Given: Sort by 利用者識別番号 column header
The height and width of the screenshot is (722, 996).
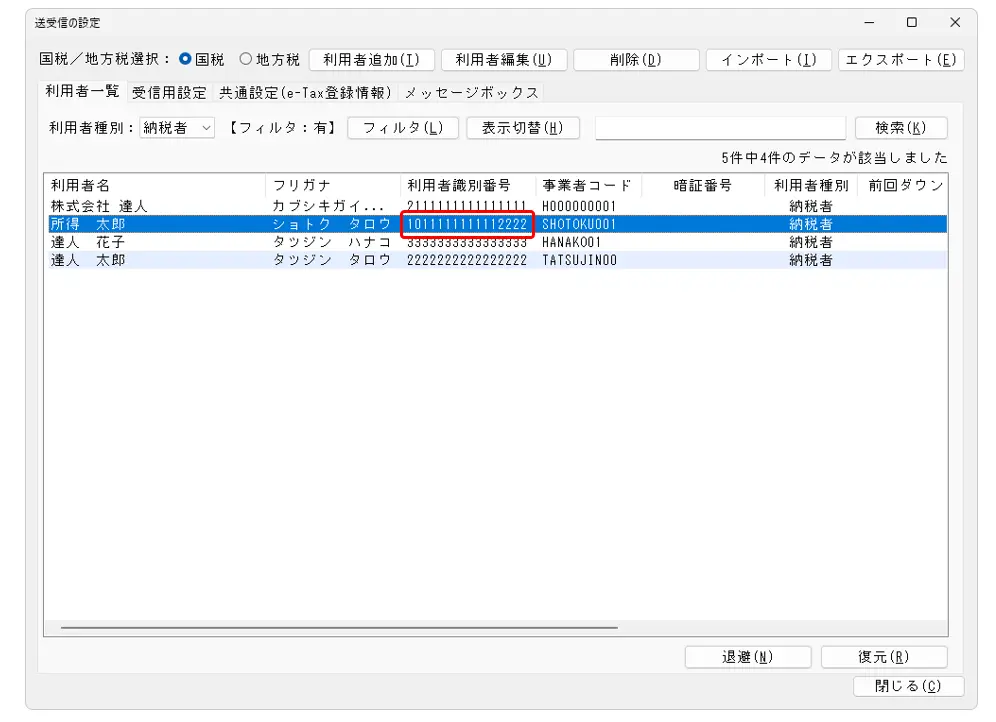Looking at the screenshot, I should pos(459,186).
